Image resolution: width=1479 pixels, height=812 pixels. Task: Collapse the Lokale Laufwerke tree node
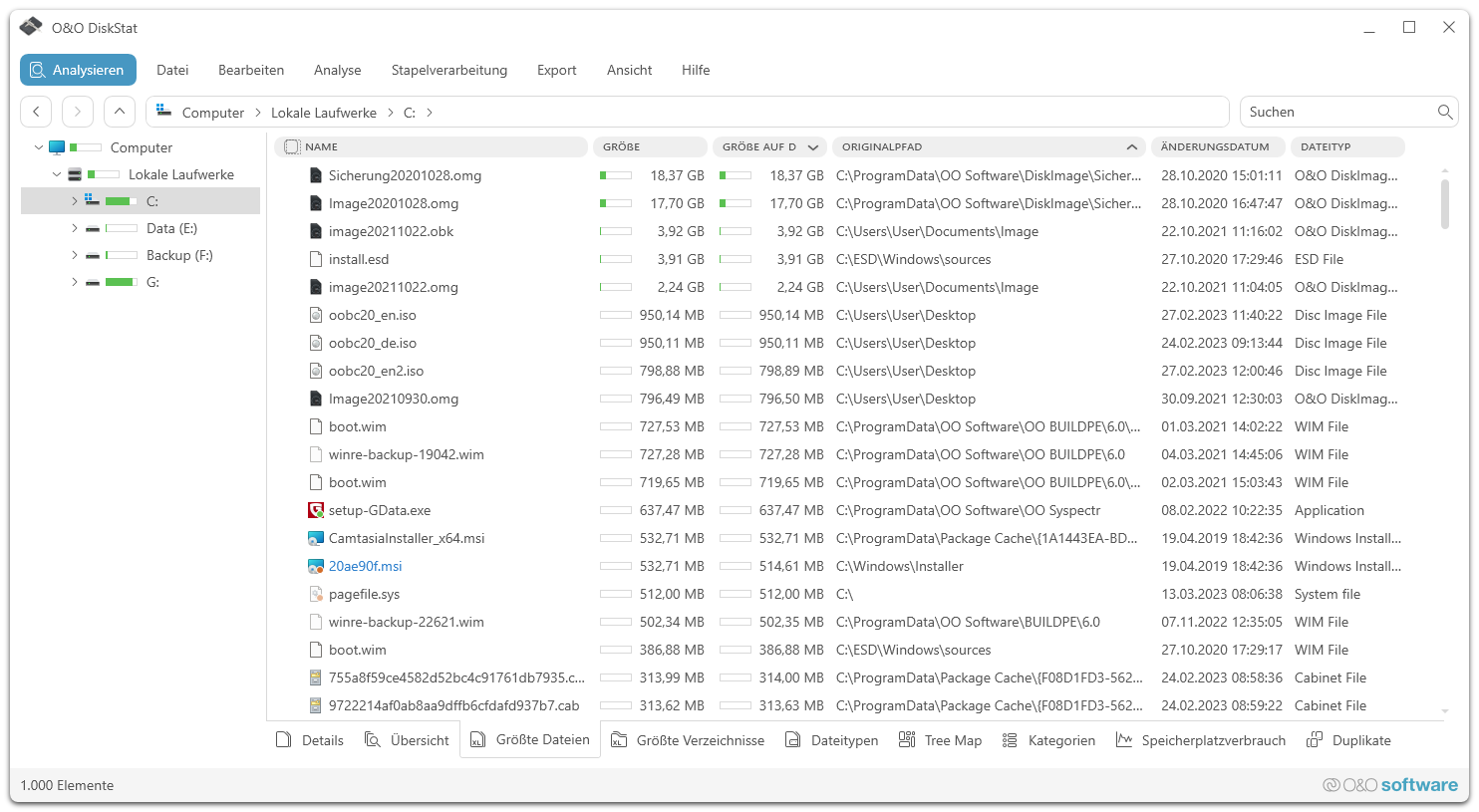coord(57,174)
